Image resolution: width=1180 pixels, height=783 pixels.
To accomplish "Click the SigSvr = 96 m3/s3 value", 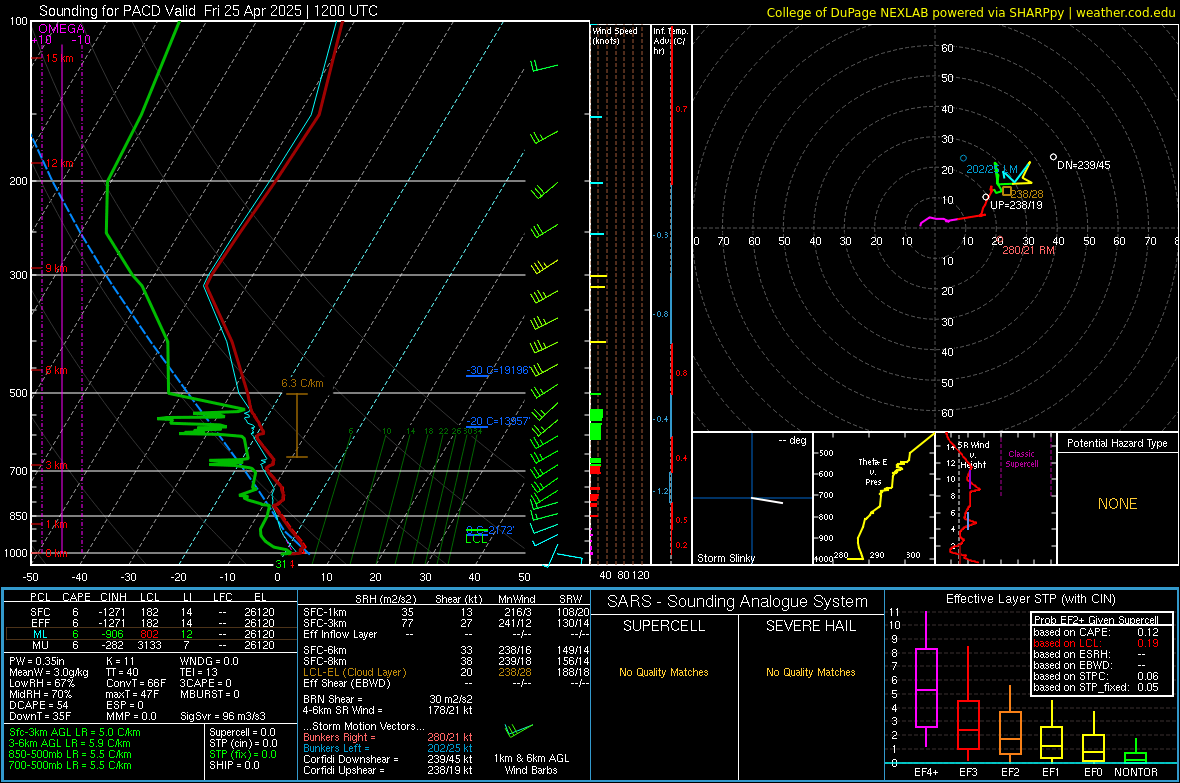I will pyautogui.click(x=223, y=716).
